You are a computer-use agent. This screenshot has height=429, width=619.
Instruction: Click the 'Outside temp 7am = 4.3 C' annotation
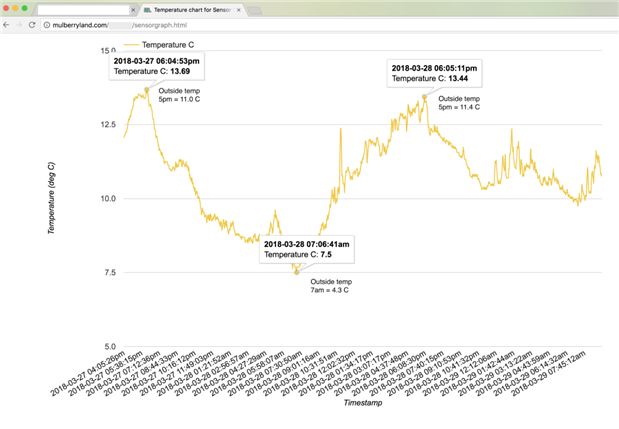click(x=331, y=286)
